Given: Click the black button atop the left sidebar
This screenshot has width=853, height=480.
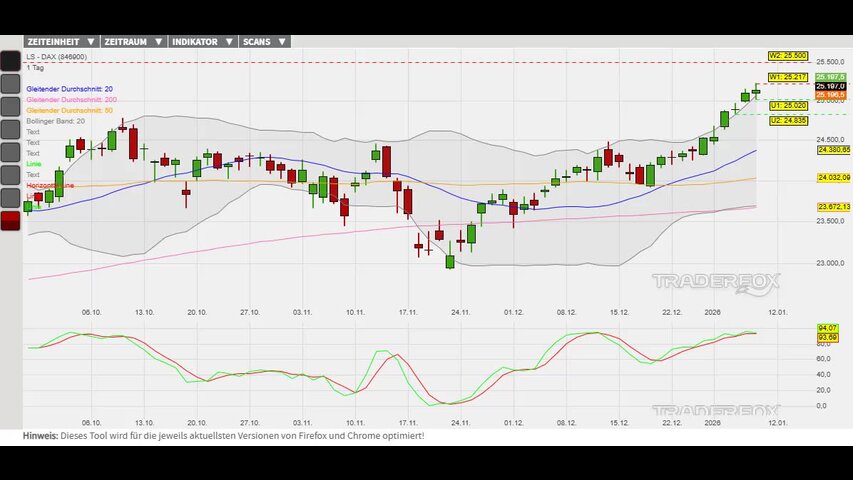Looking at the screenshot, I should [x=10, y=60].
